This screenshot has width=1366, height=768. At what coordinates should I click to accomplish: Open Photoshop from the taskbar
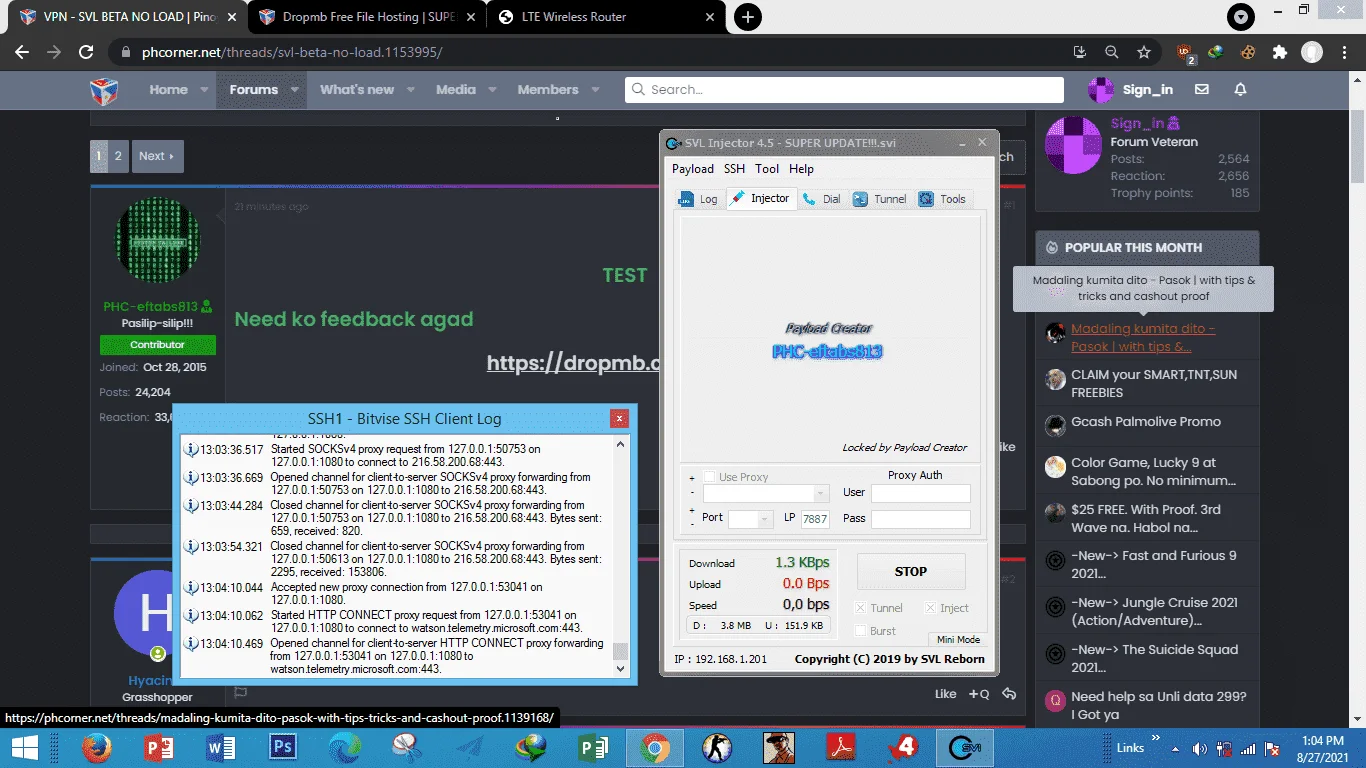[284, 747]
